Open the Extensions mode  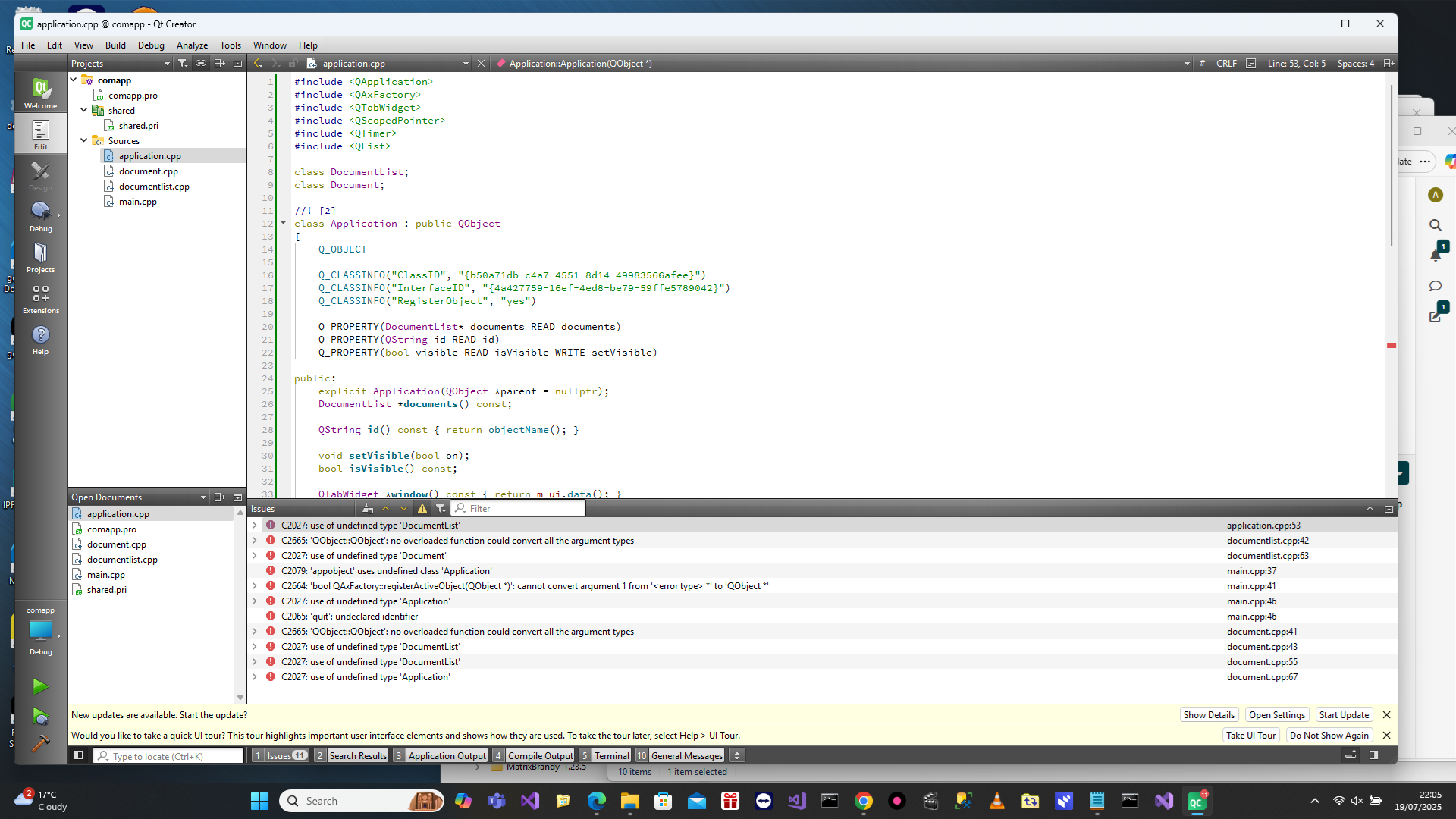coord(41,298)
